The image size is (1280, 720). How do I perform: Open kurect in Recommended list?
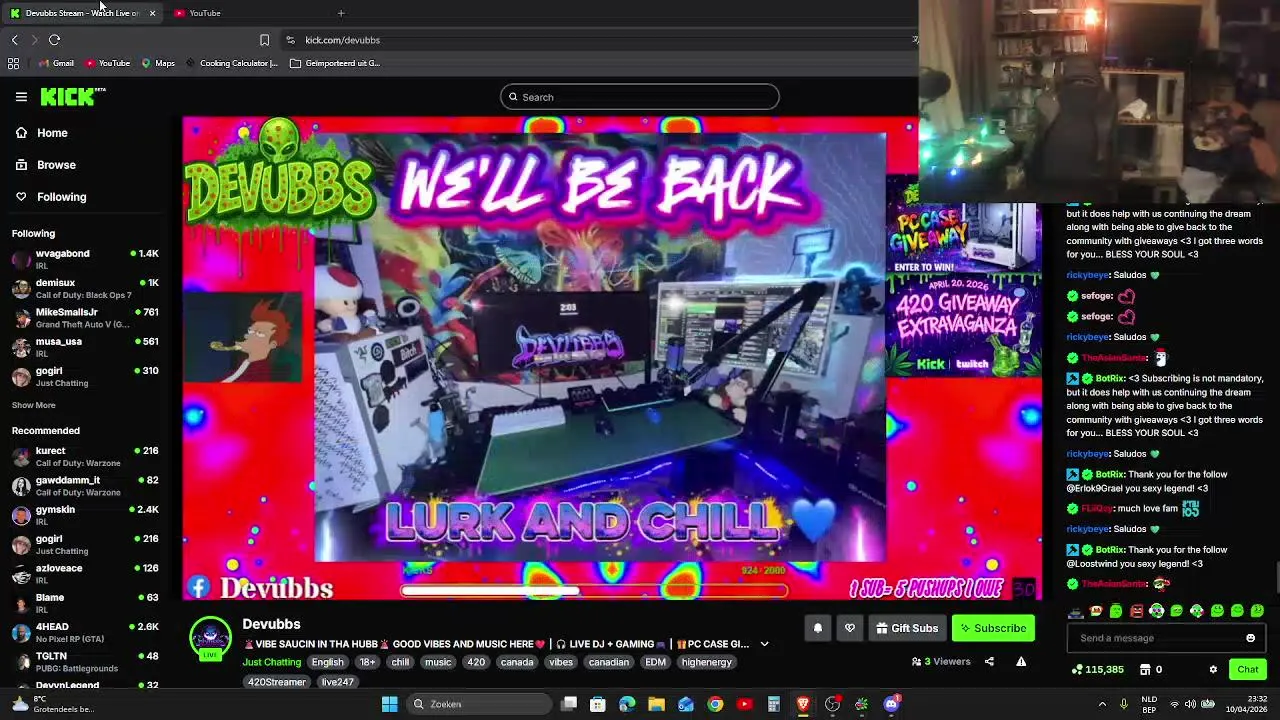pyautogui.click(x=85, y=456)
